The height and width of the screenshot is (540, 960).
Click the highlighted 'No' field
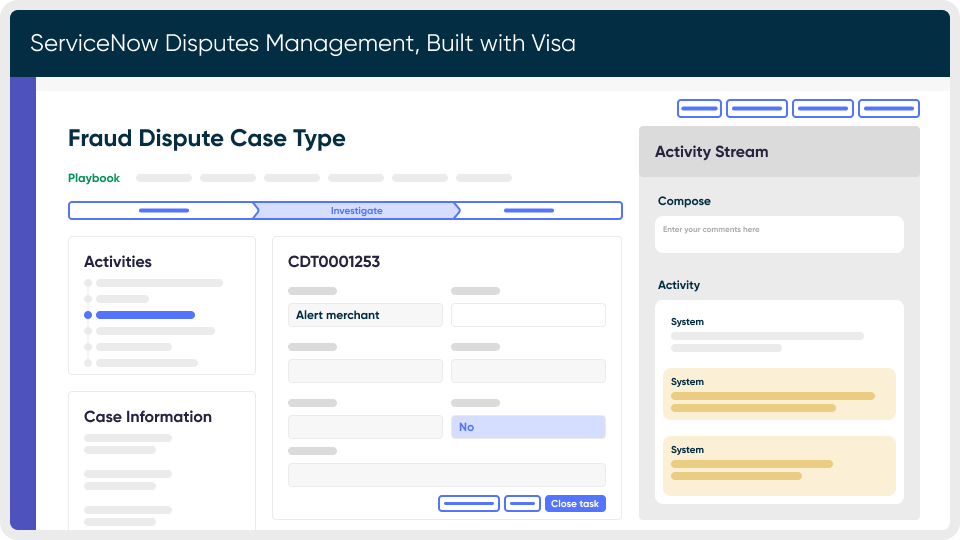tap(528, 427)
